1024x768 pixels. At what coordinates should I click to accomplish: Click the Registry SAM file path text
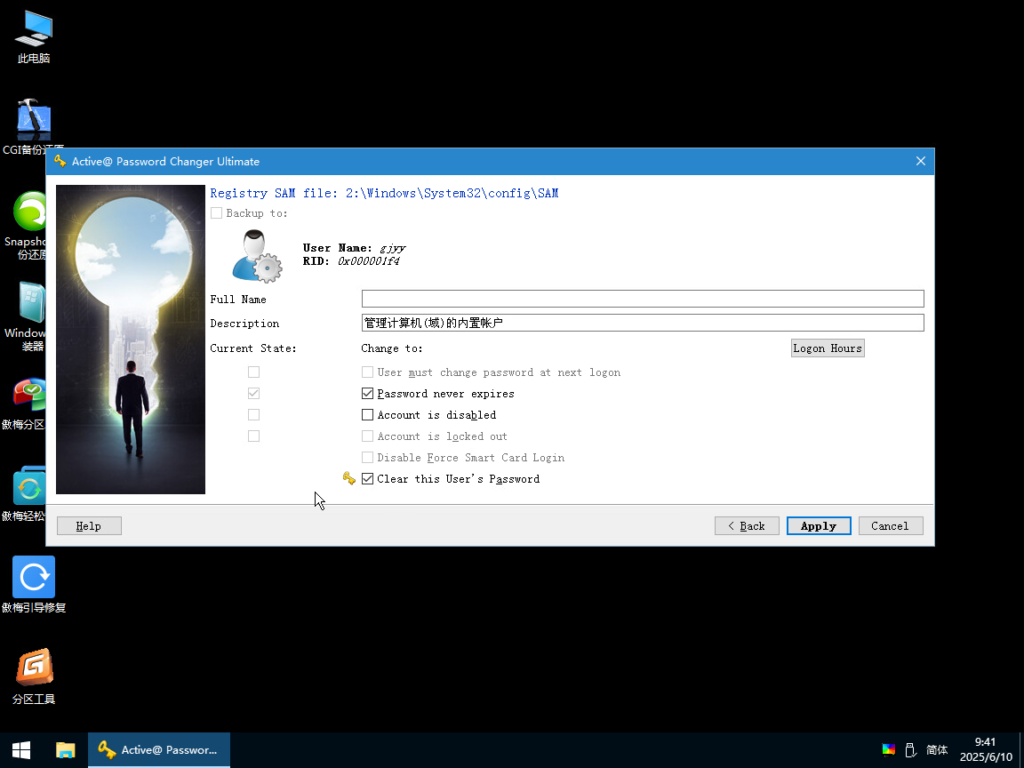coord(384,193)
